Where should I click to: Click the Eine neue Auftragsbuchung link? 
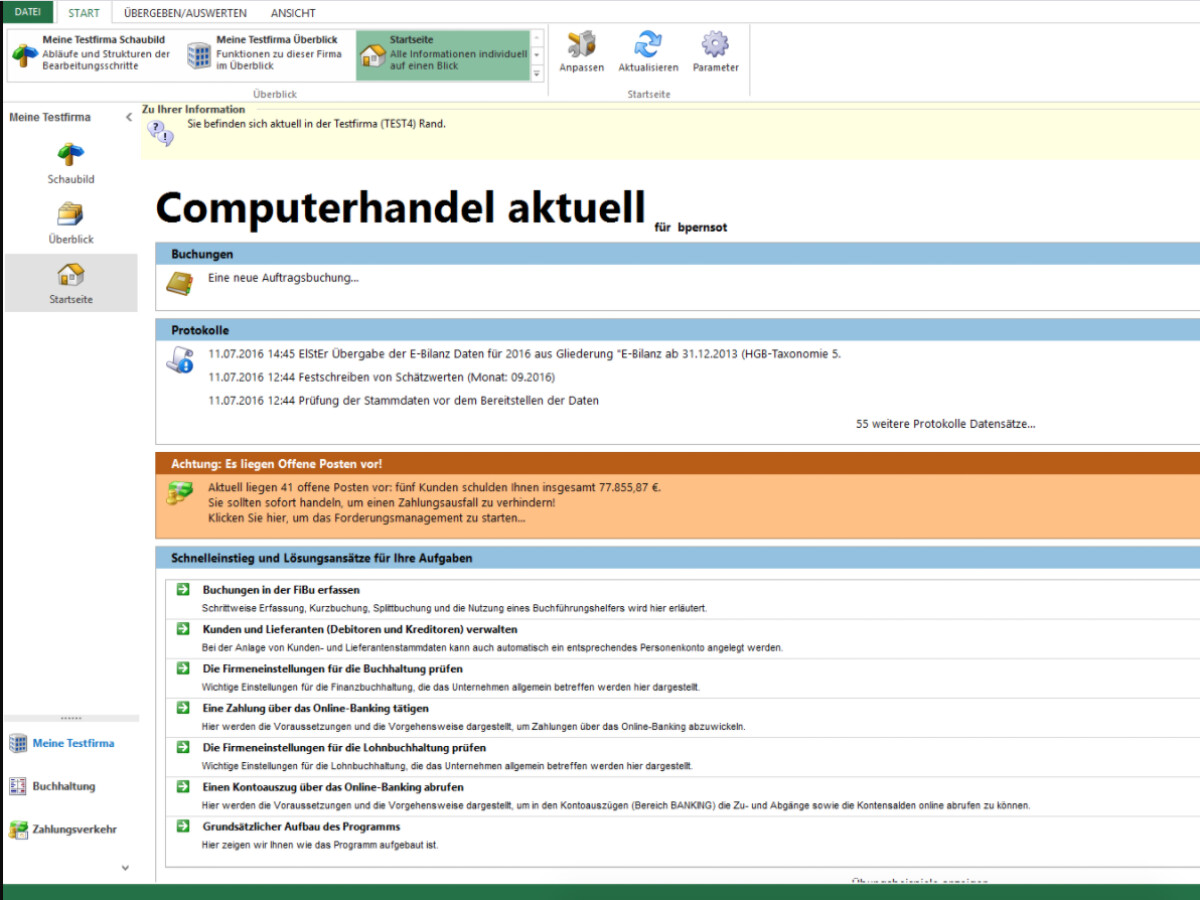click(283, 278)
